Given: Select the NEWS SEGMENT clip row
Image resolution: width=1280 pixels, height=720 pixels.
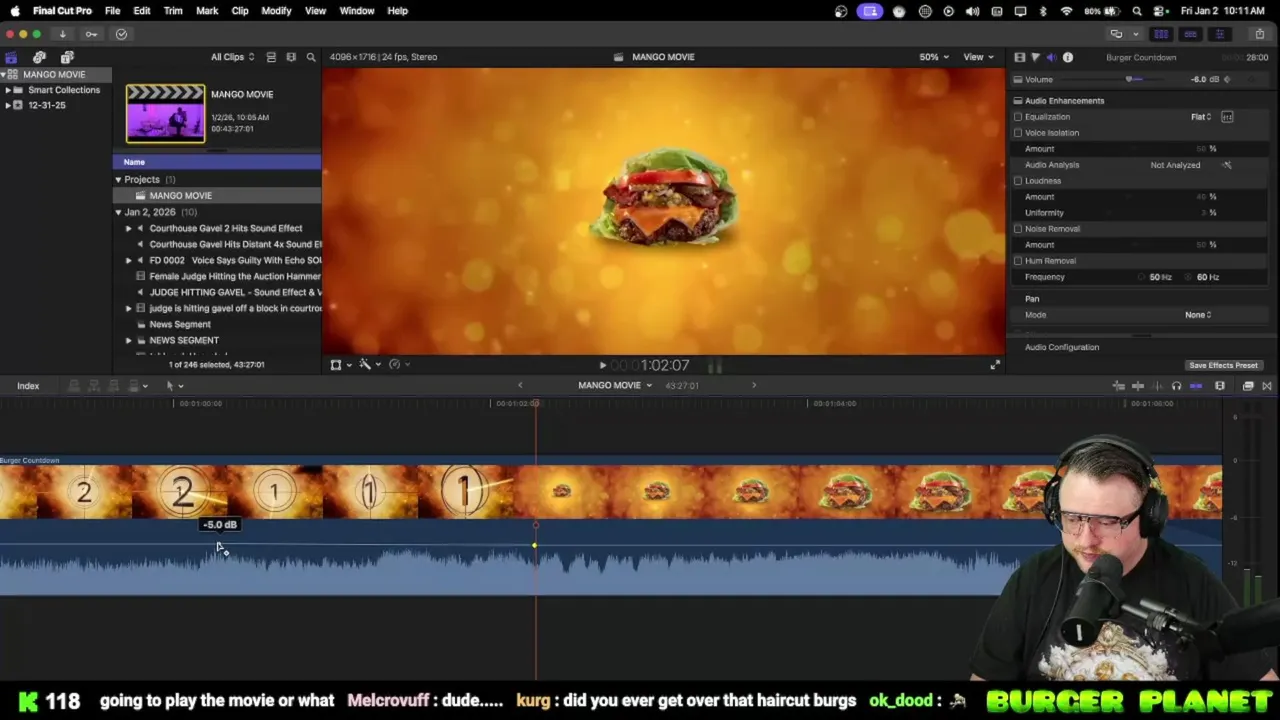Looking at the screenshot, I should pyautogui.click(x=217, y=341).
